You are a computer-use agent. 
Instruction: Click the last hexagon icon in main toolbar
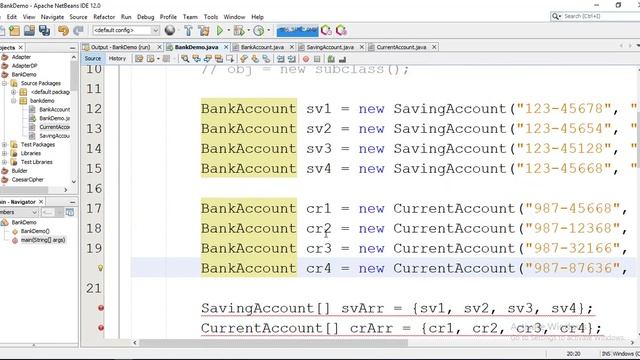(341, 31)
